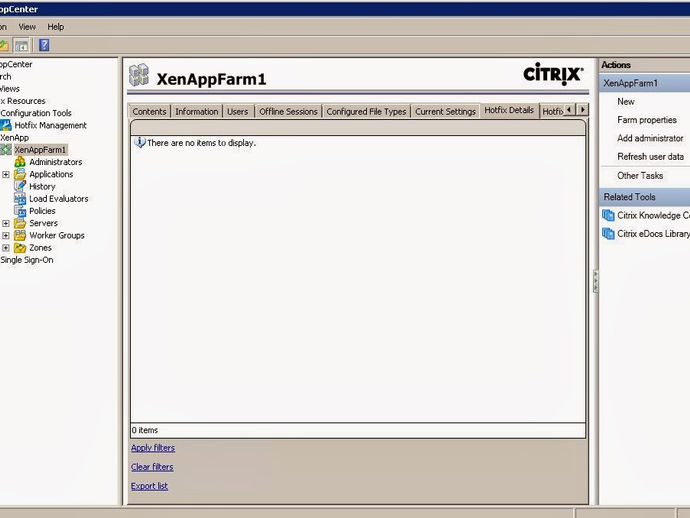
Task: Open the Help menu
Action: (x=56, y=27)
